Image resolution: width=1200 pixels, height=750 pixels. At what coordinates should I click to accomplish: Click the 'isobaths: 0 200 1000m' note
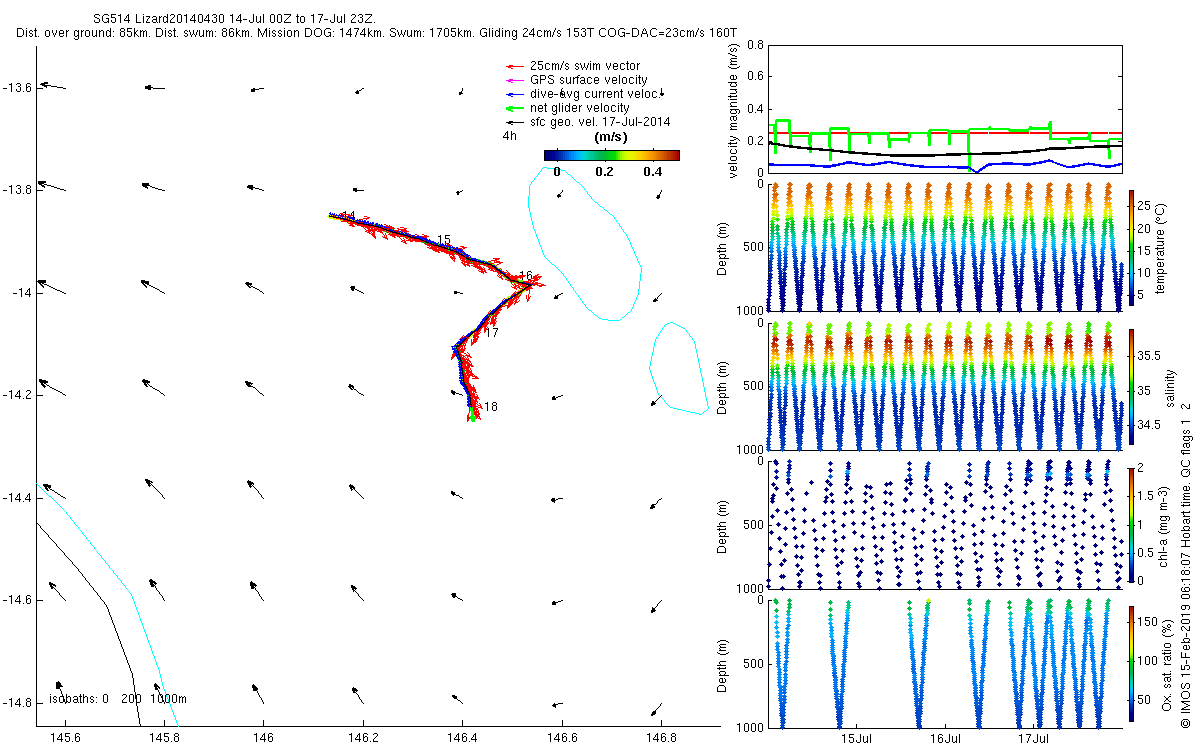tap(118, 699)
